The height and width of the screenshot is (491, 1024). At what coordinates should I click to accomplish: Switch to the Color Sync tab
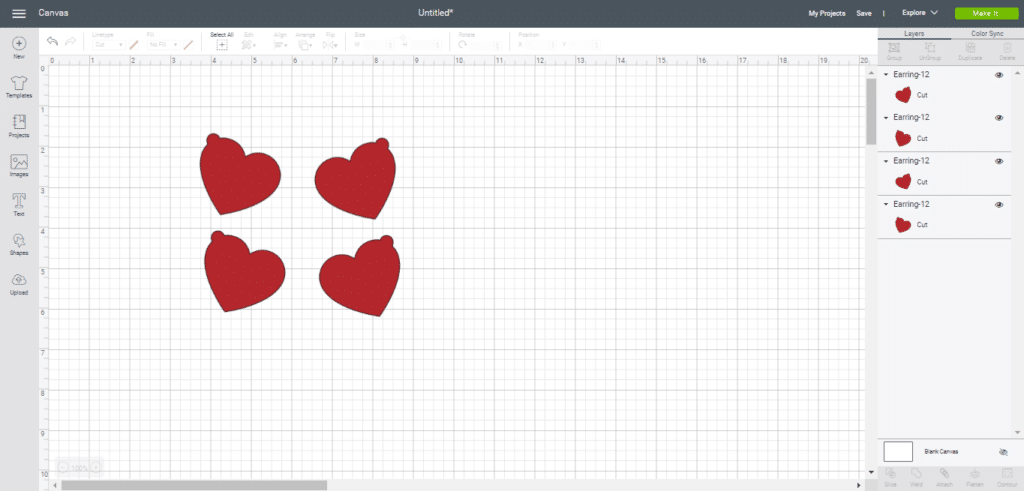tap(986, 34)
